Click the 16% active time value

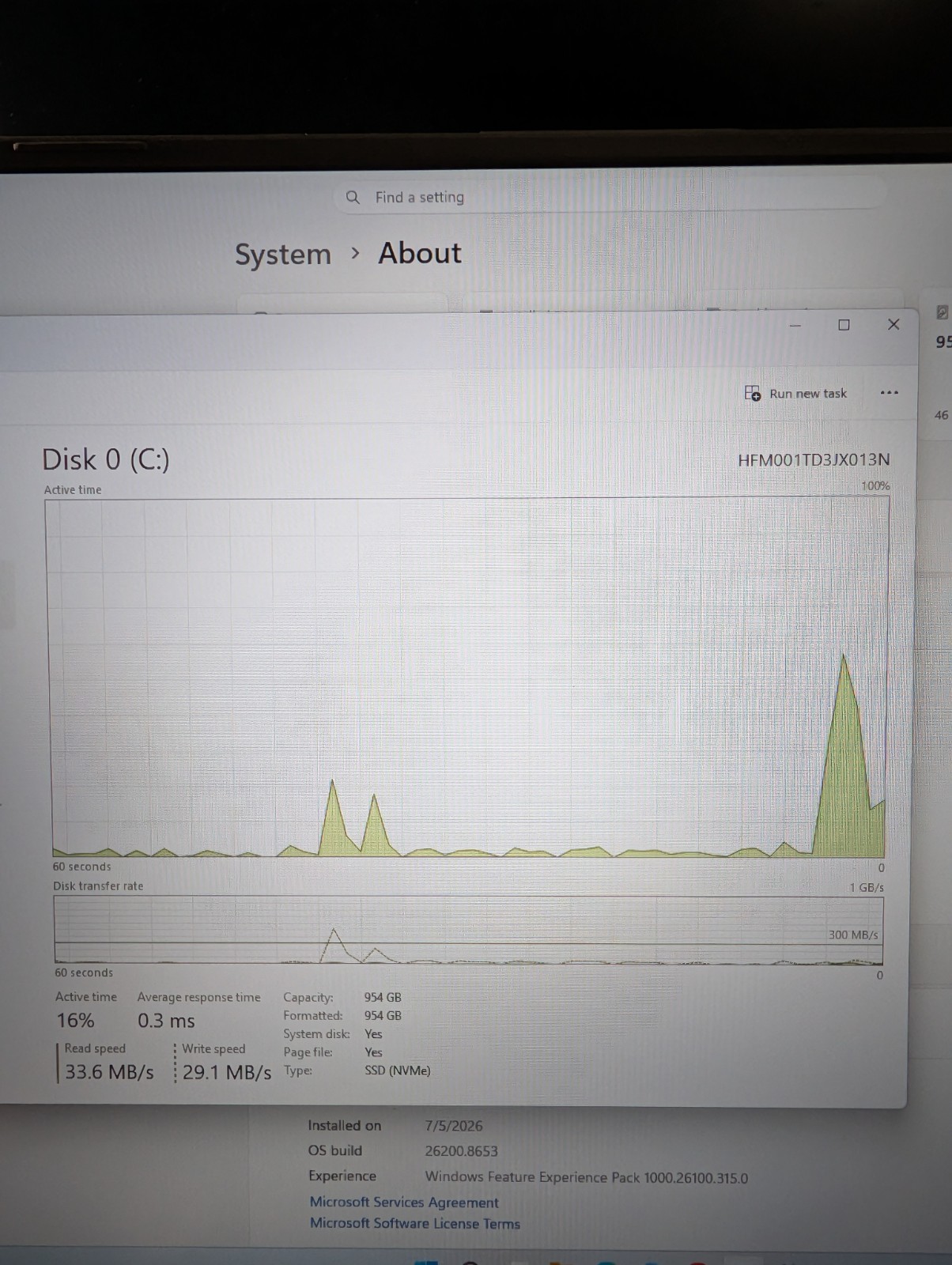click(75, 1021)
